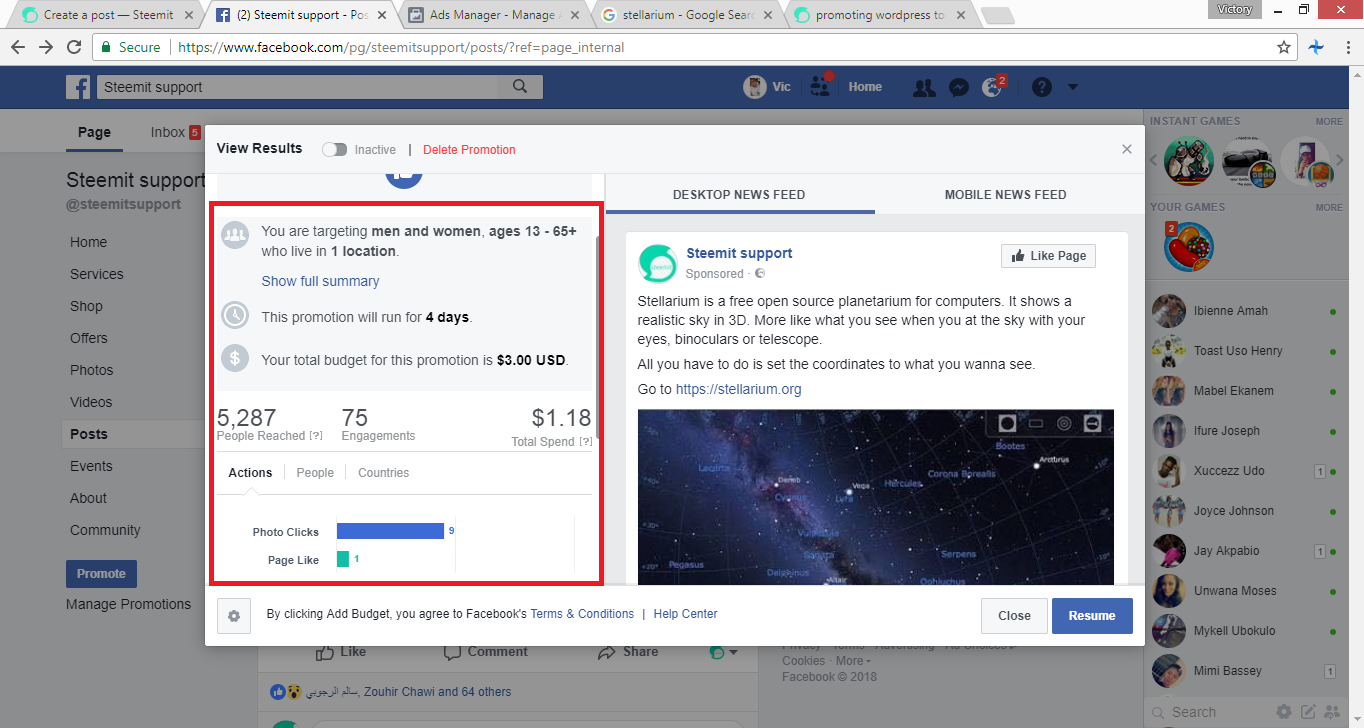Click Steemit support avatar in ad preview
This screenshot has height=728, width=1364.
(x=658, y=263)
